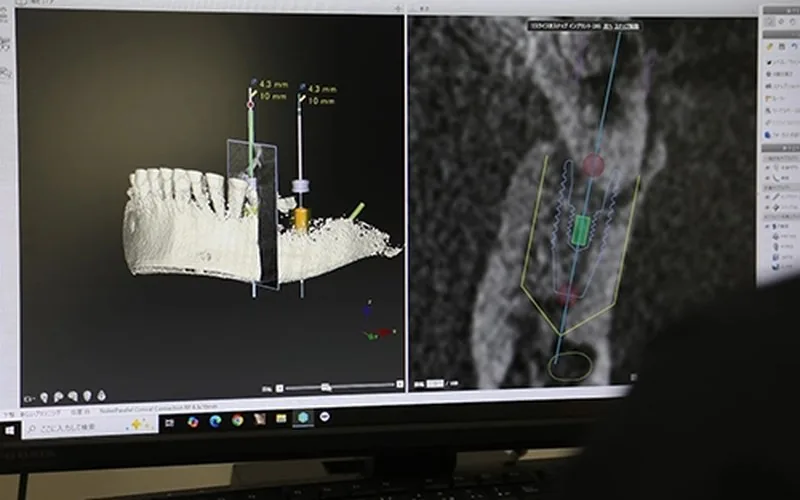
Task: Open the blue-sphere tool entry in right panel
Action: click(x=783, y=135)
